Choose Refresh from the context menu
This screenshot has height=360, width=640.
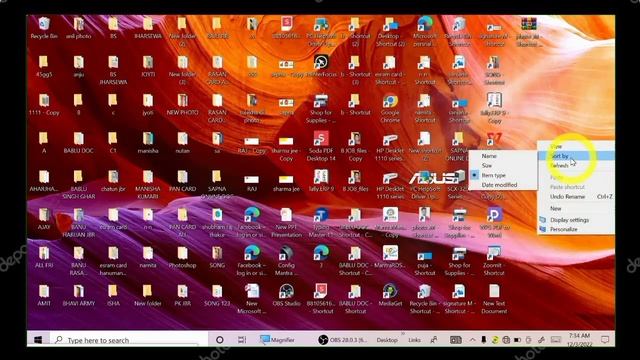[x=576, y=165]
